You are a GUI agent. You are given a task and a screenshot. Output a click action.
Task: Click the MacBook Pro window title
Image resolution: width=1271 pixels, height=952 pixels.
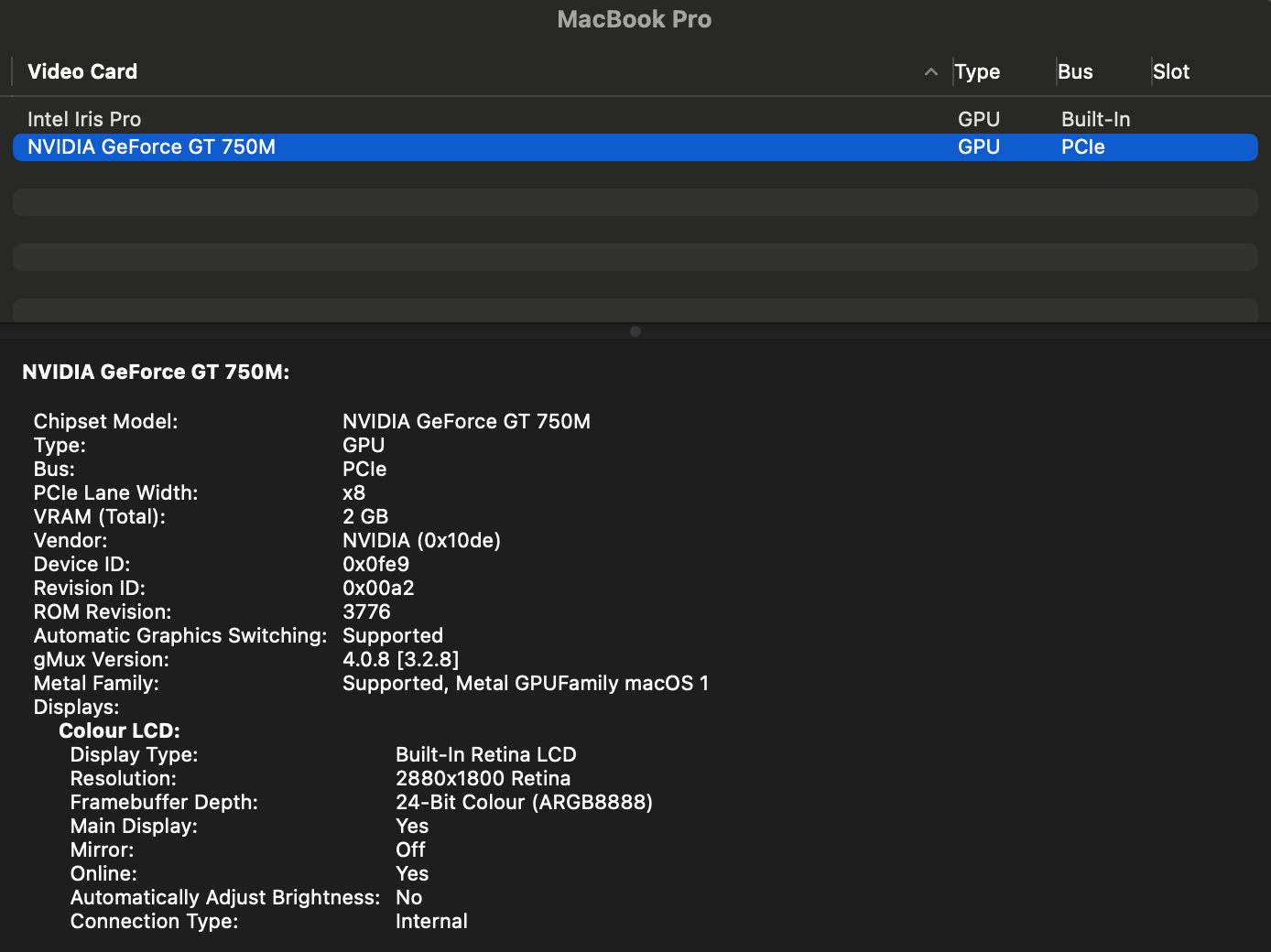[635, 19]
